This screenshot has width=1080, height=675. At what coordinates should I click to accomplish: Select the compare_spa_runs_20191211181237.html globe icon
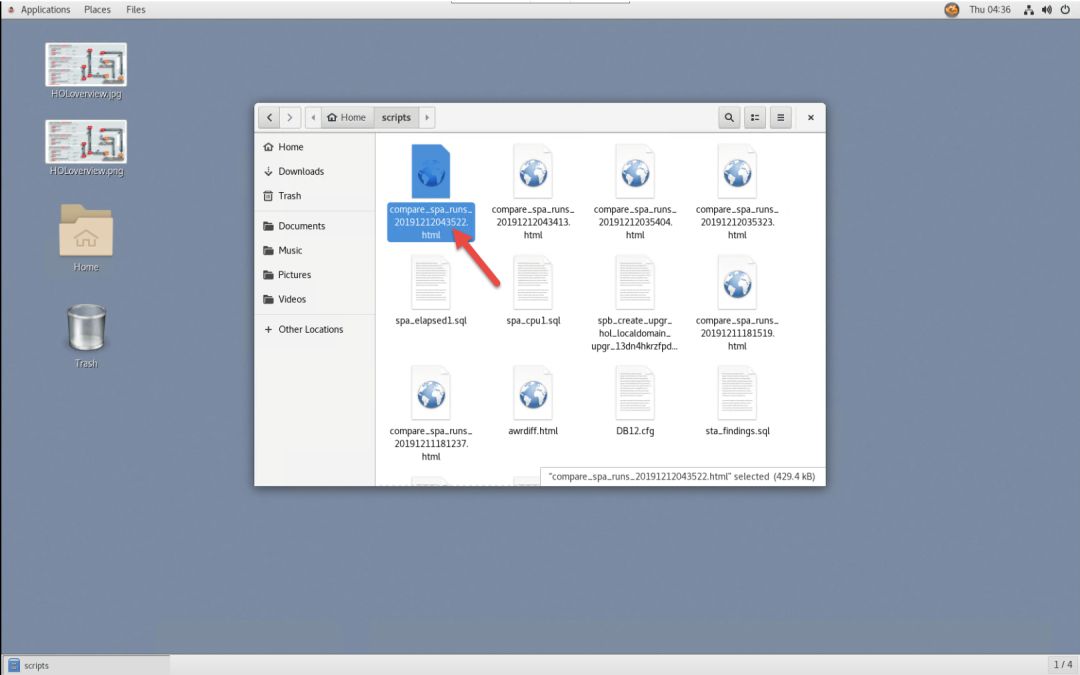tap(430, 393)
